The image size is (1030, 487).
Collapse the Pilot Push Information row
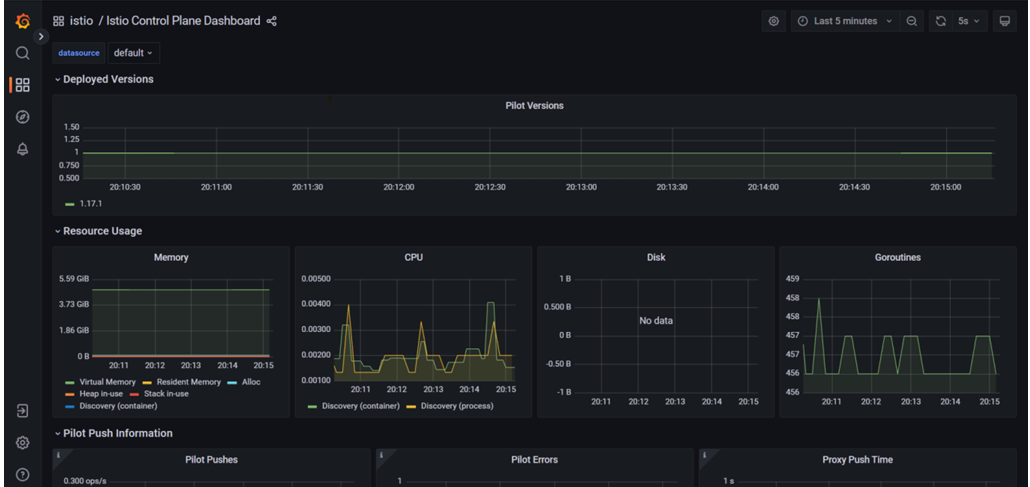(114, 433)
